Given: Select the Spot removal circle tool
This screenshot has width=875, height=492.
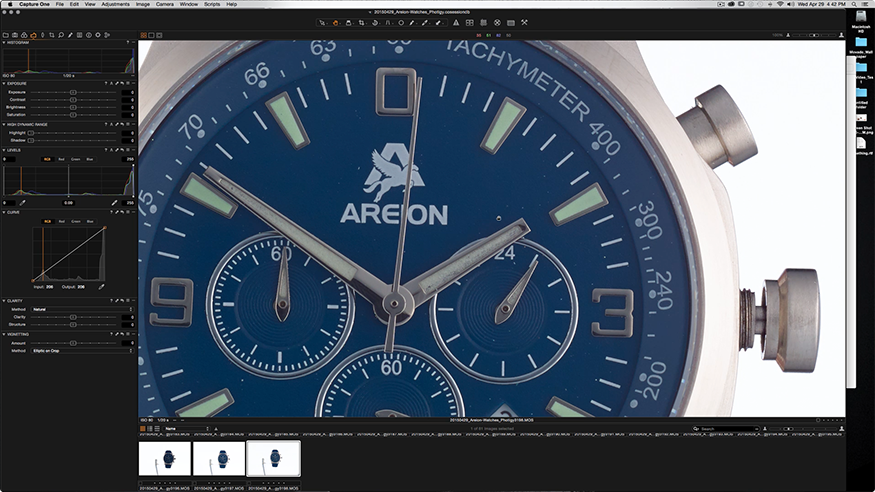Looking at the screenshot, I should coord(401,23).
